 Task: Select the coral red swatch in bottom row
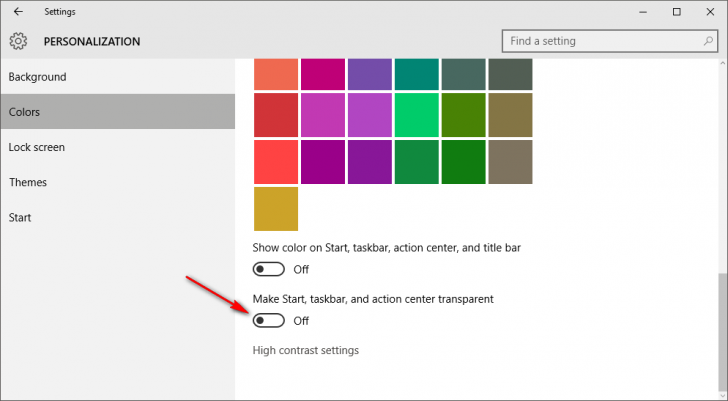point(276,162)
